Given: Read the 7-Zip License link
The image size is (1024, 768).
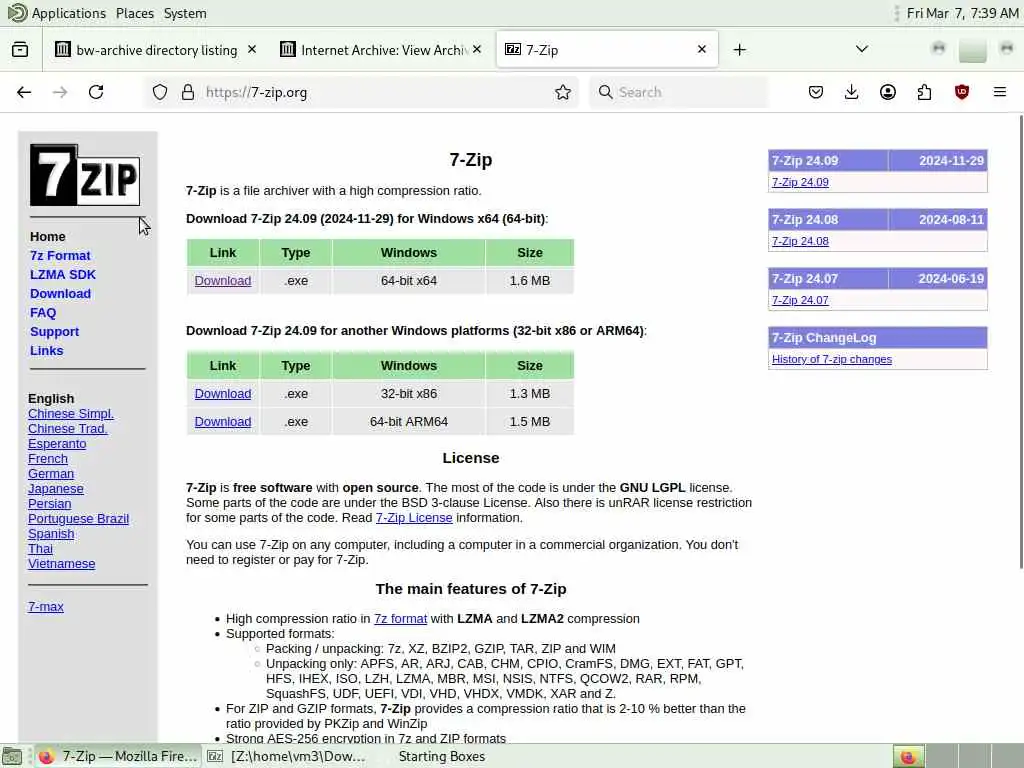Looking at the screenshot, I should [x=414, y=518].
